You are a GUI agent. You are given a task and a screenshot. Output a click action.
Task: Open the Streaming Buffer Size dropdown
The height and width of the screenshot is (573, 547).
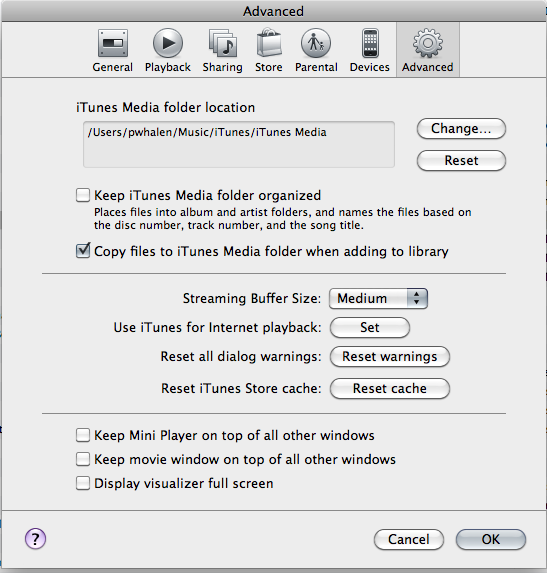(378, 299)
